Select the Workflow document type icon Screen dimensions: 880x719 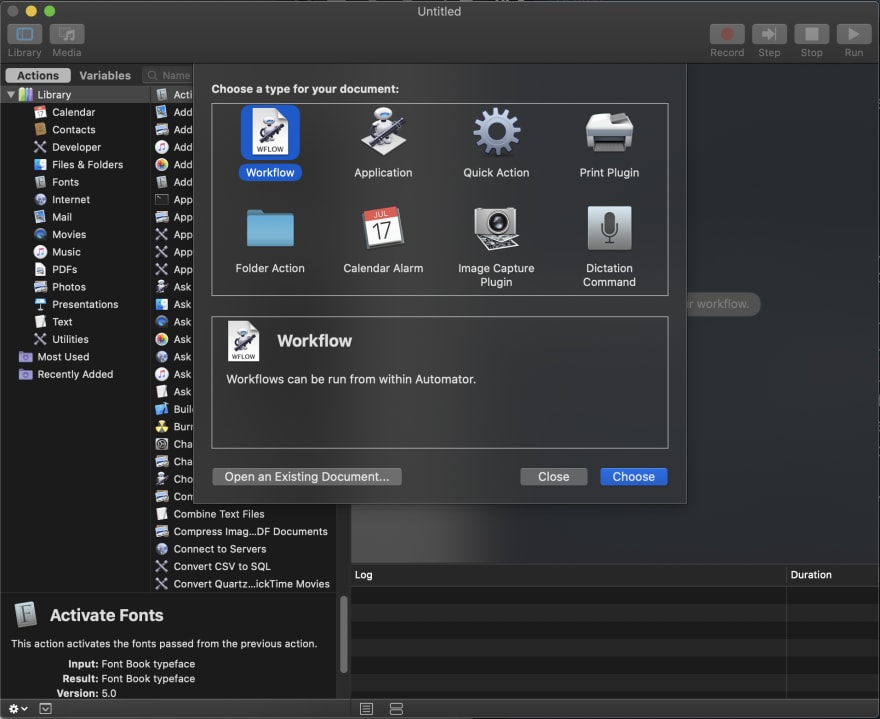[x=270, y=134]
